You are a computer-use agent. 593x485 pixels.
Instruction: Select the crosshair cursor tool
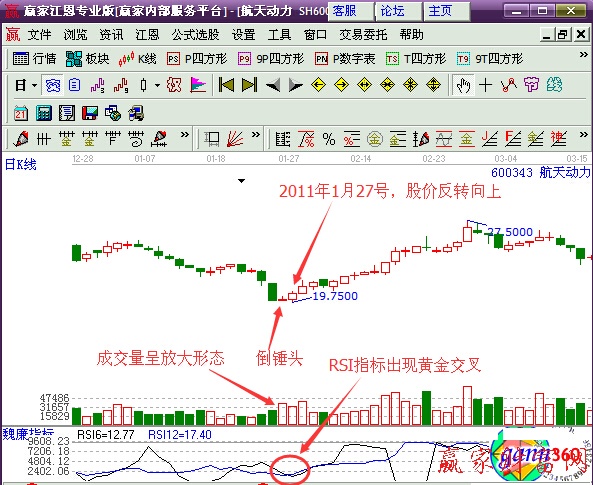pos(485,85)
